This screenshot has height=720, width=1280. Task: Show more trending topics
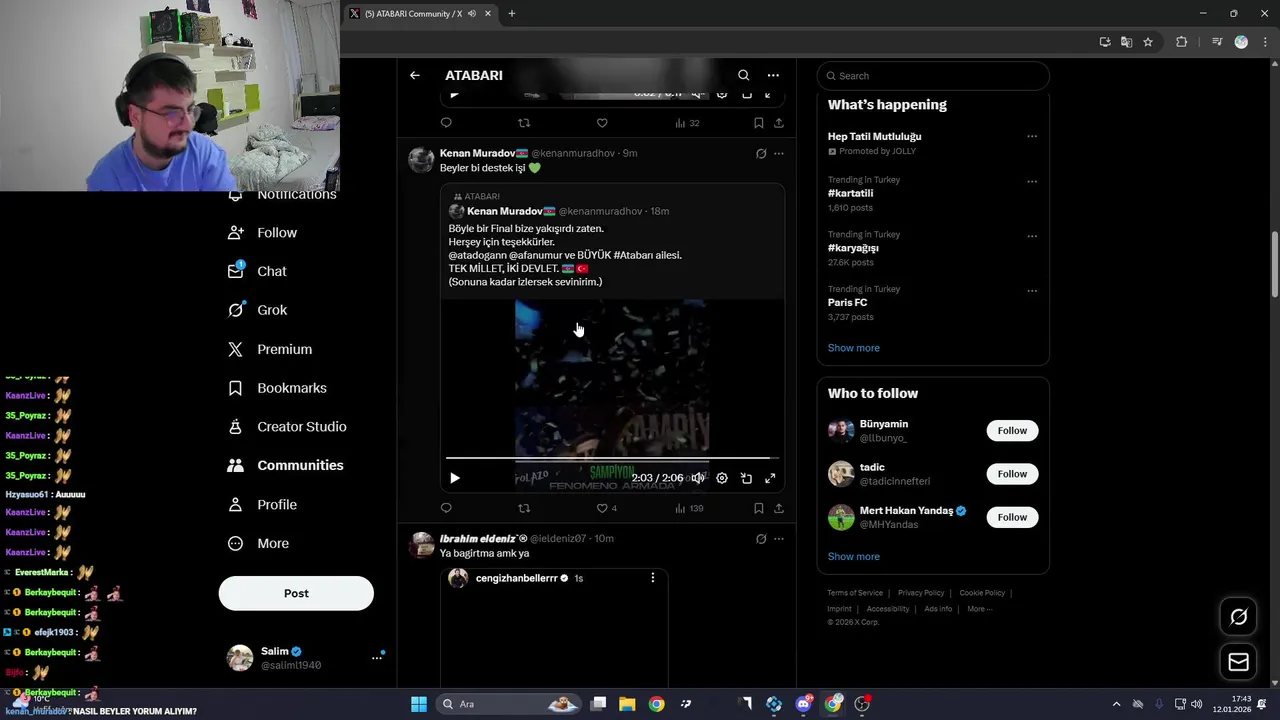[853, 348]
